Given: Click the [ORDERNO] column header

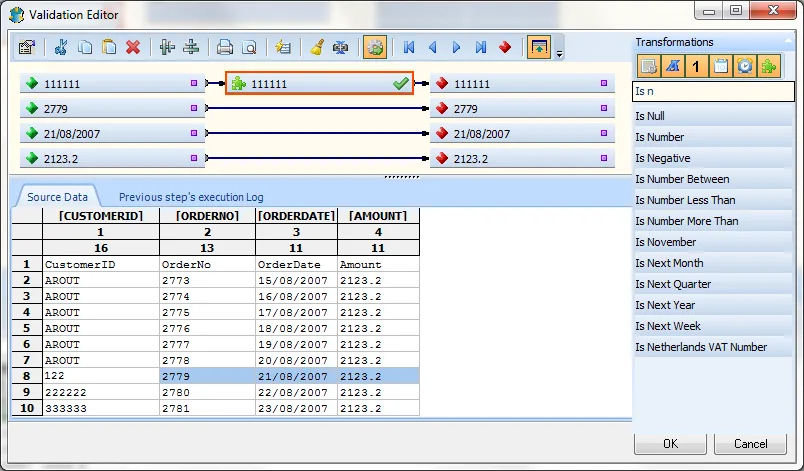Looking at the screenshot, I should (207, 216).
